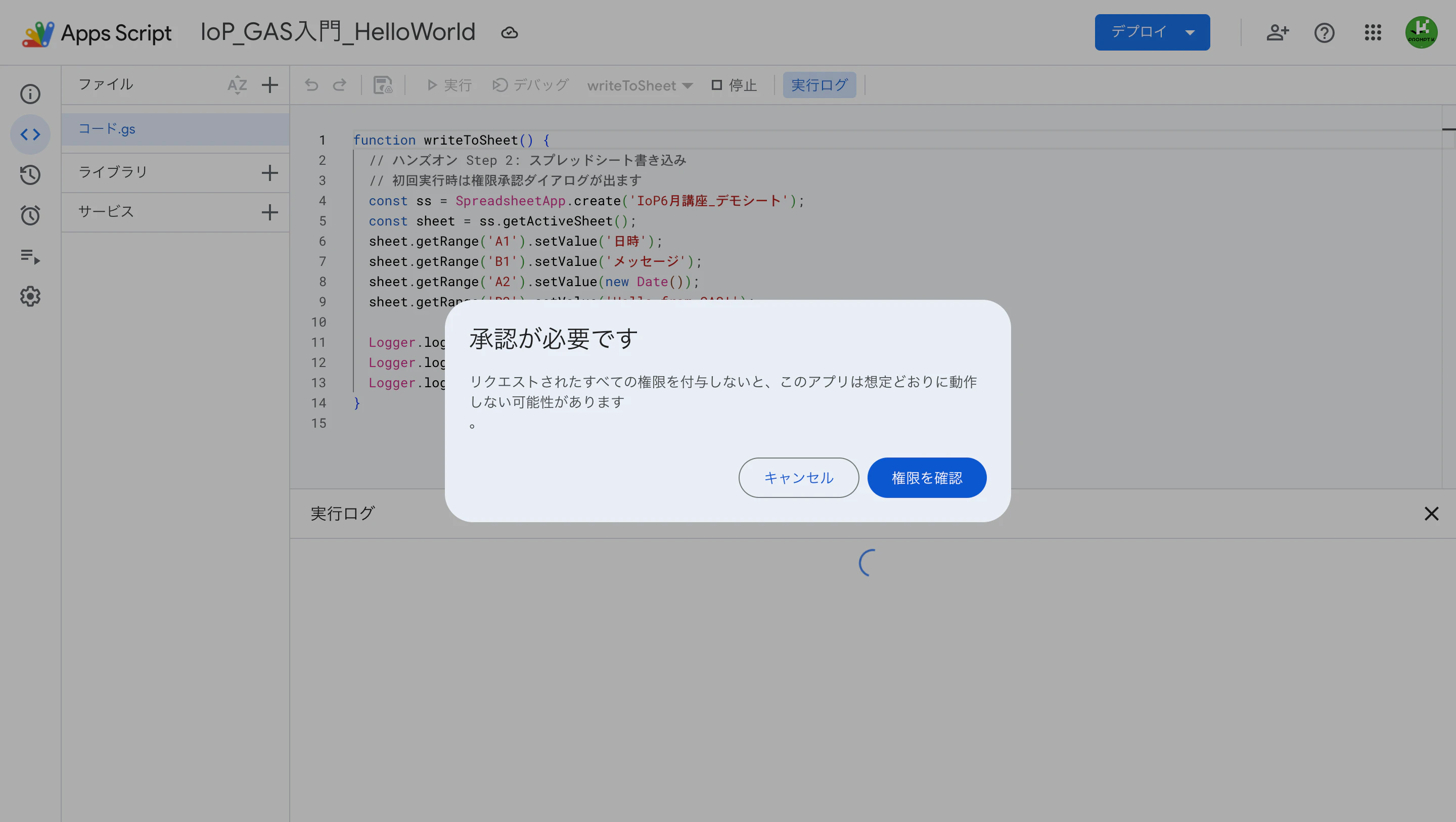Click the getRange('B1') code line
This screenshot has width=1456, height=822.
pyautogui.click(x=535, y=261)
